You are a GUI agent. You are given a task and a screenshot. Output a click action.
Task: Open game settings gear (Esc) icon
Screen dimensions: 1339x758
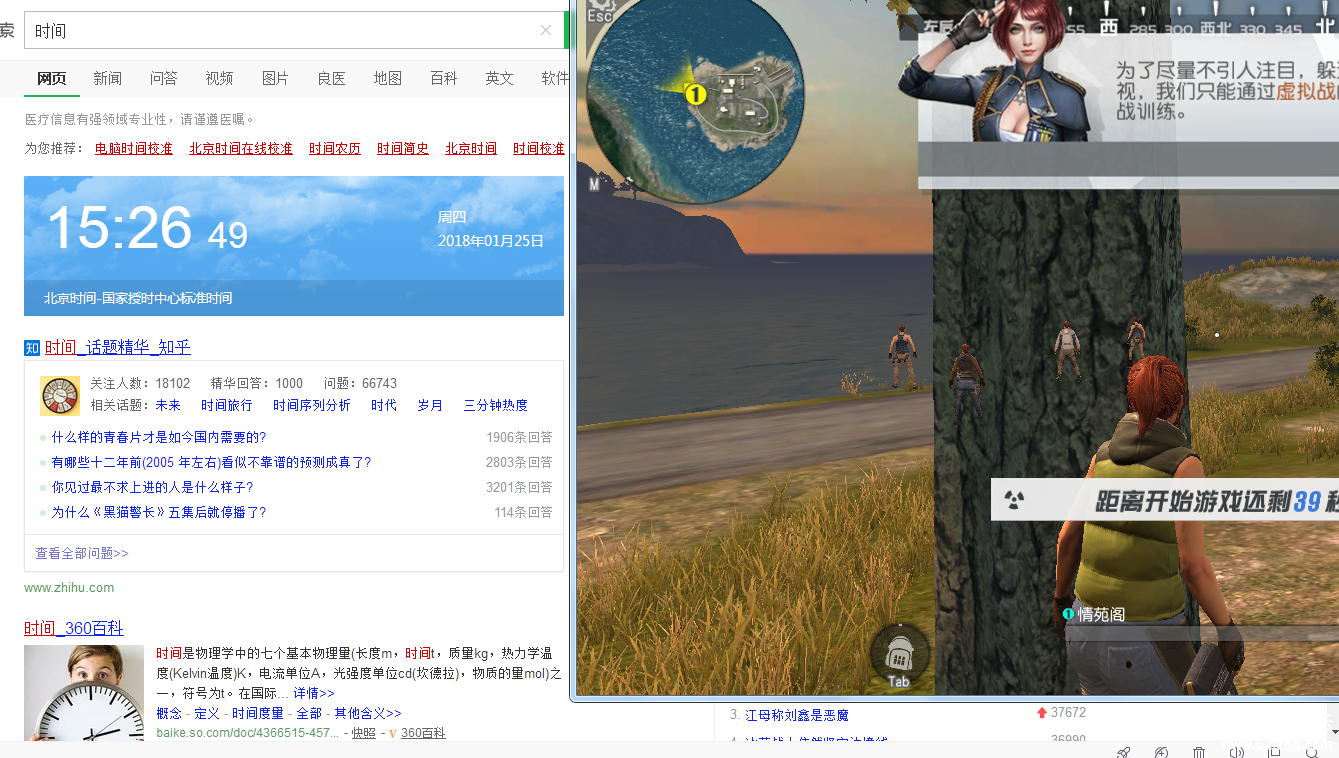(x=600, y=11)
